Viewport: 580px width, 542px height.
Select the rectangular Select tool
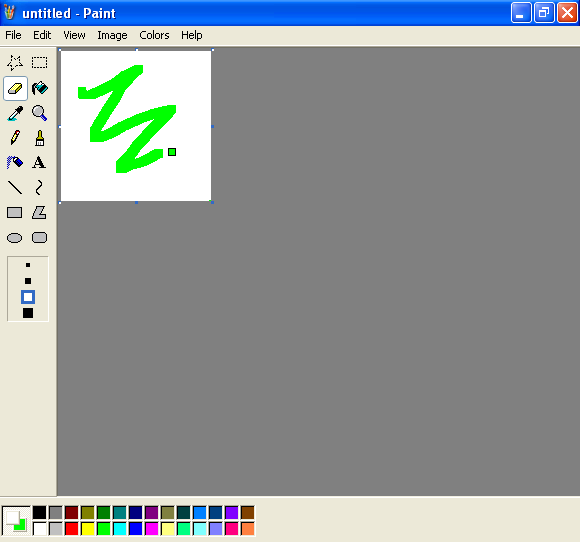click(39, 63)
